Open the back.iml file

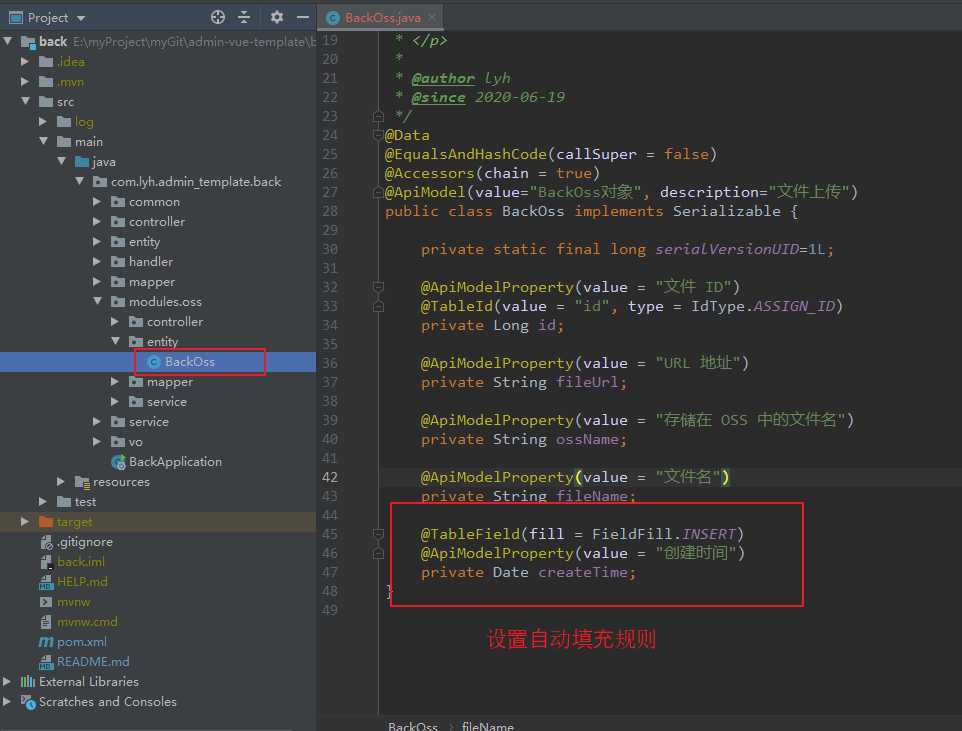(x=80, y=562)
